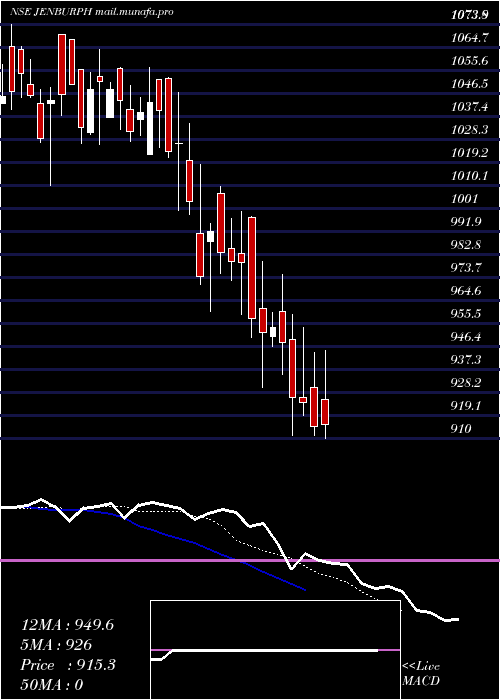Click the 991.9 price axis label
This screenshot has width=500, height=700.
466,222
